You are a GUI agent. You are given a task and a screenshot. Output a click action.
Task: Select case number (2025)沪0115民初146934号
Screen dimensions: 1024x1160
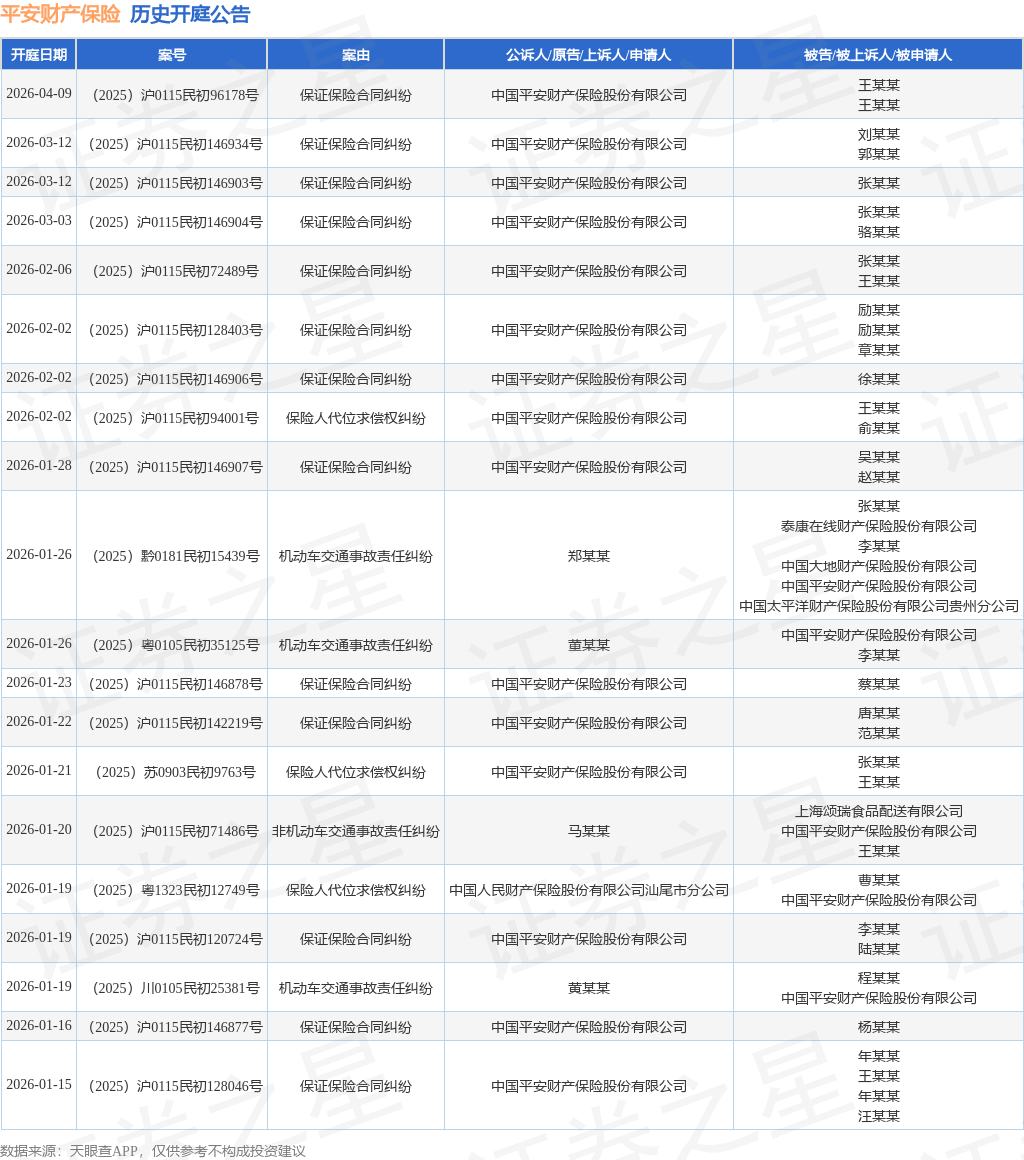click(175, 144)
